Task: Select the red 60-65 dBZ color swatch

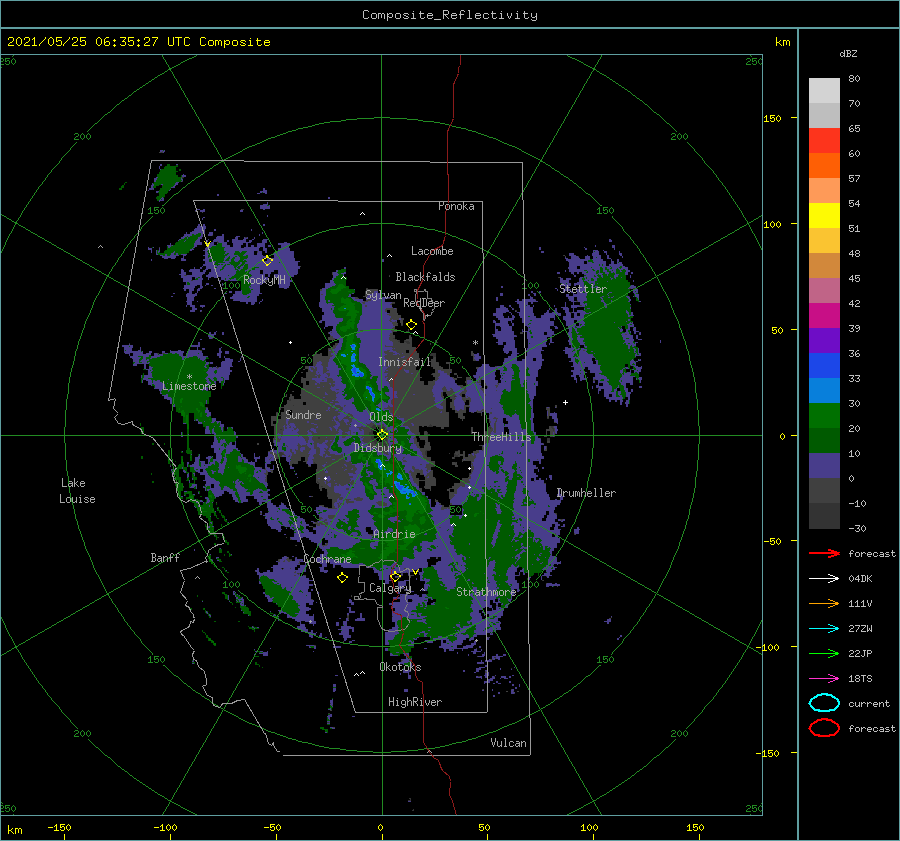Action: tap(824, 141)
